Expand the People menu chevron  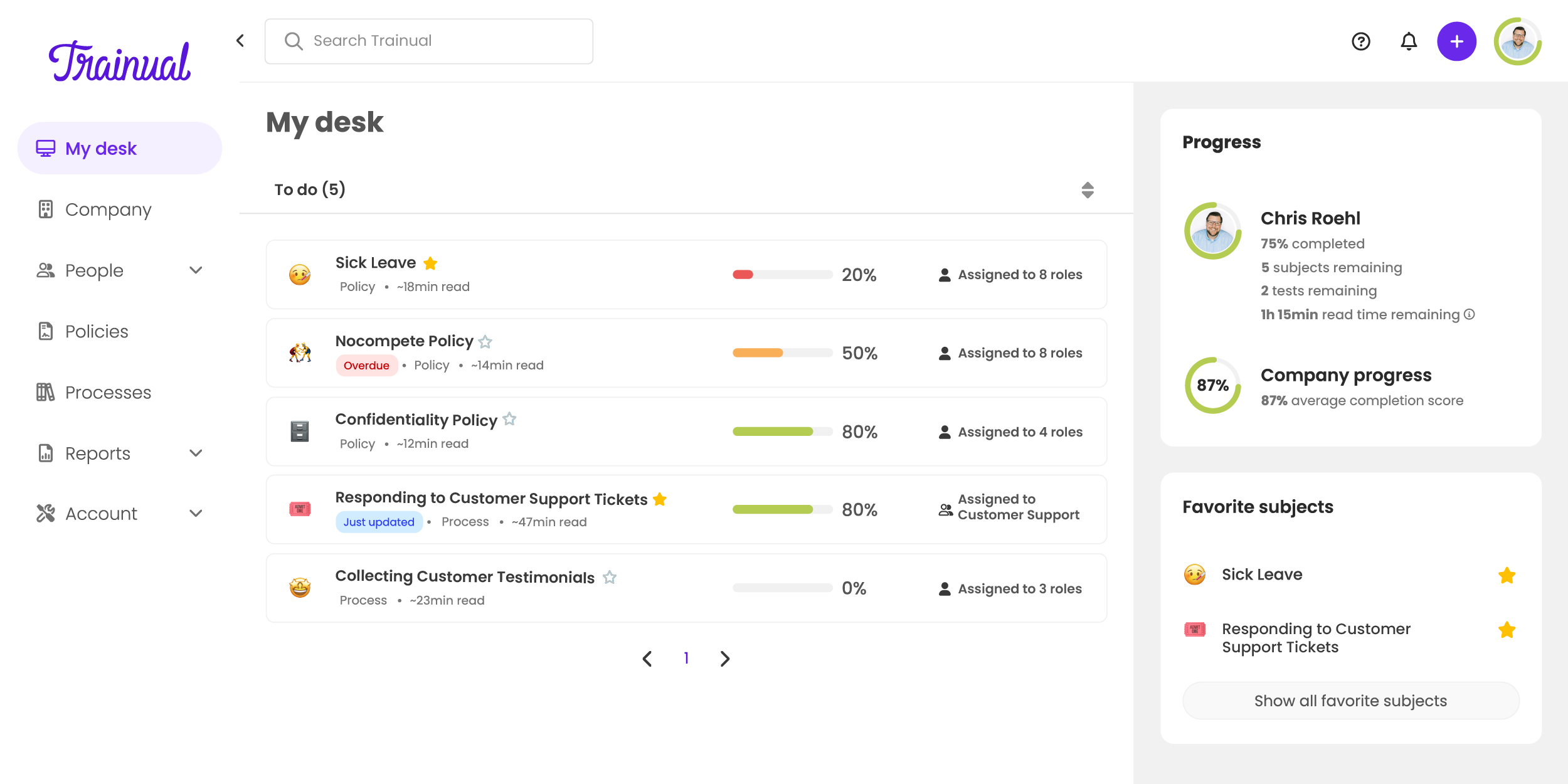(196, 270)
